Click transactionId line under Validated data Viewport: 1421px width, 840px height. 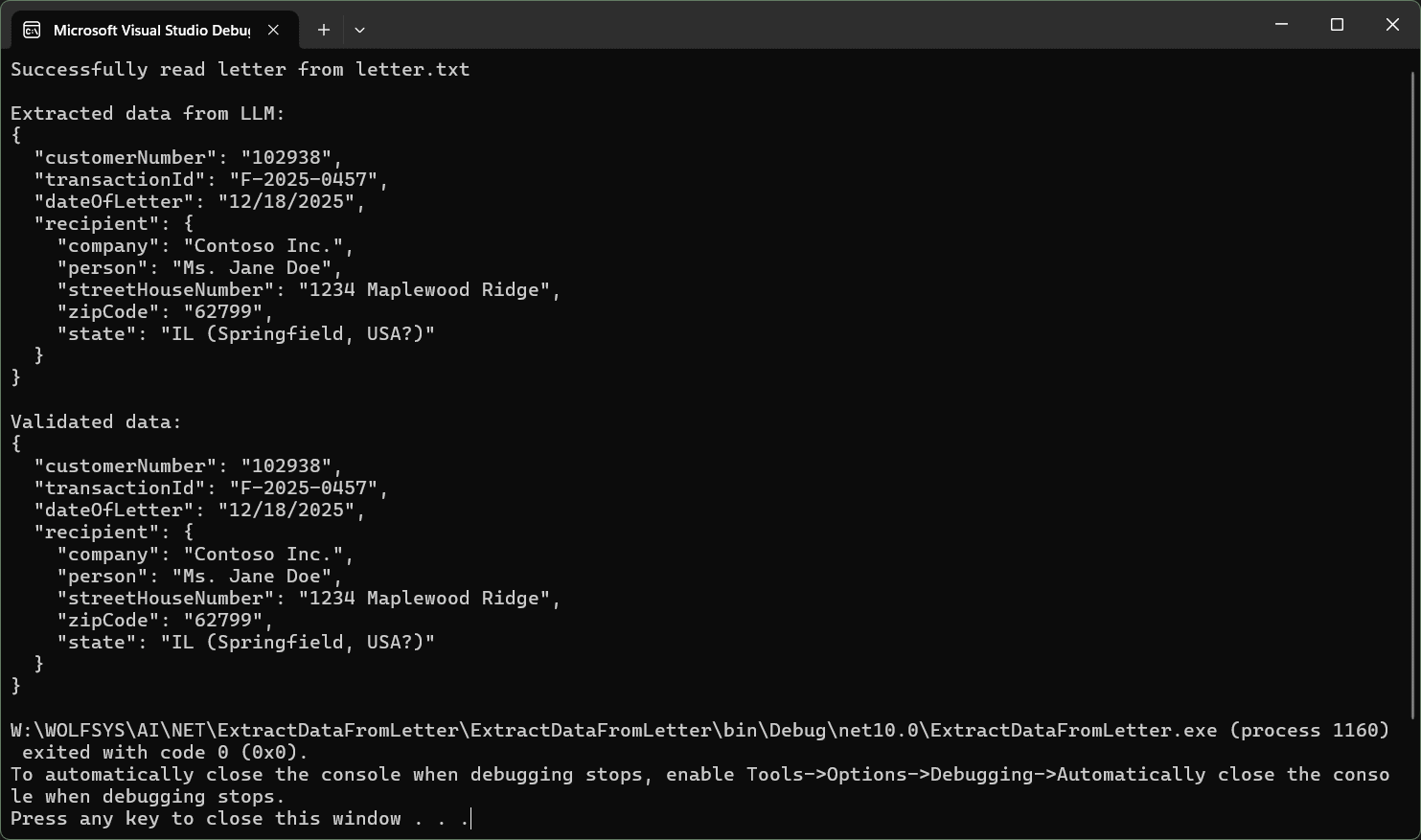pos(211,488)
